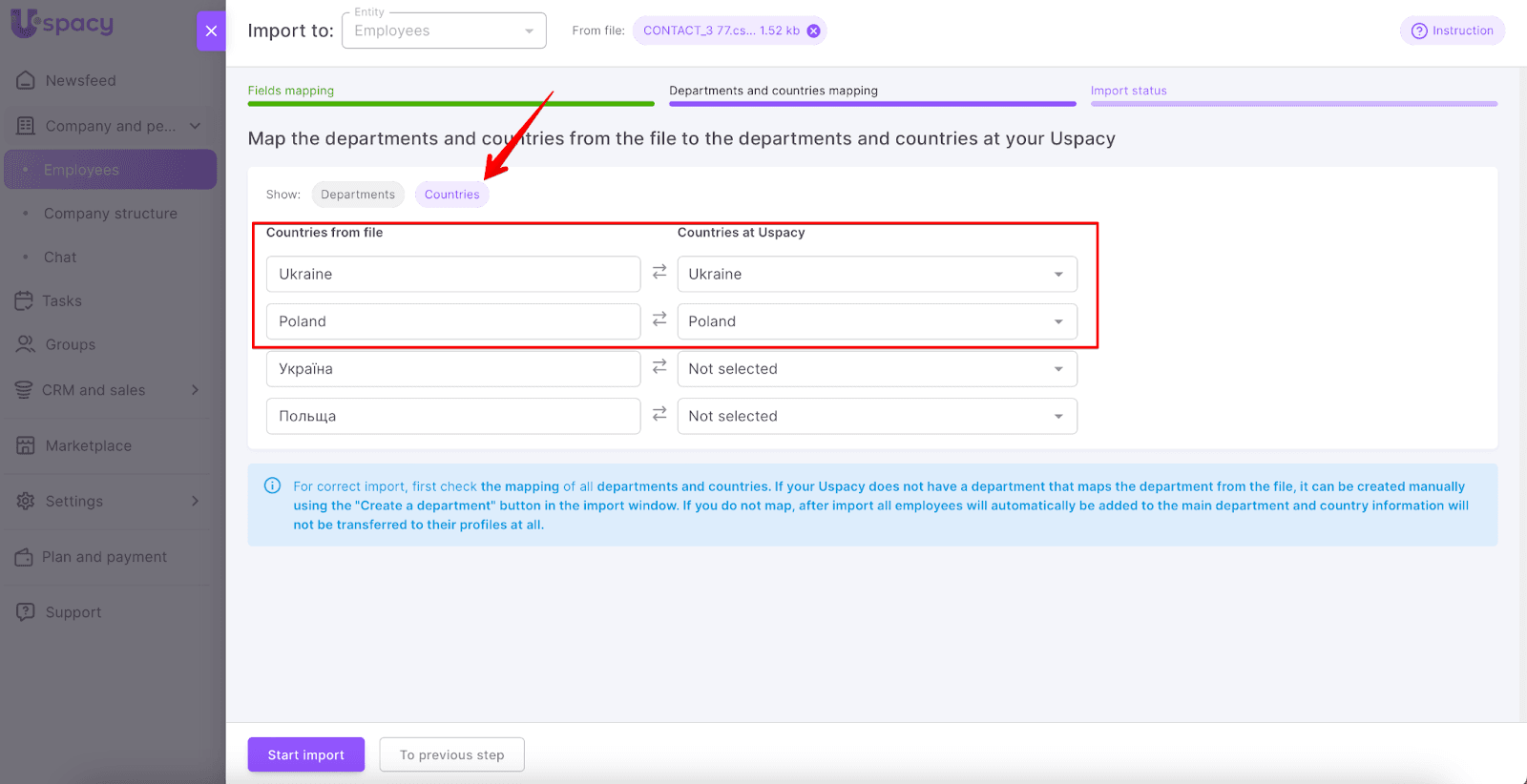Click the Tasks calendar icon
The height and width of the screenshot is (784, 1527).
point(24,300)
